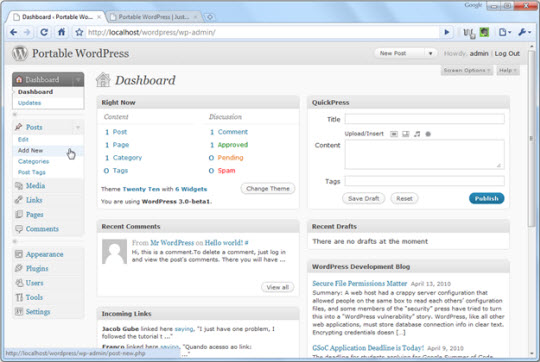
Task: Open the Twenty Ten theme link
Action: (141, 189)
